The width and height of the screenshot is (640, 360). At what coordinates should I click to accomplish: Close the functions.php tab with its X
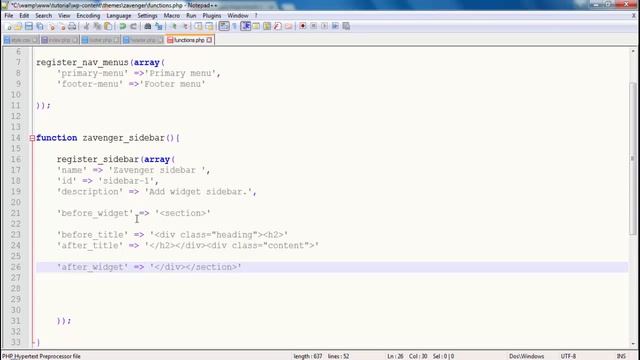pyautogui.click(x=209, y=40)
